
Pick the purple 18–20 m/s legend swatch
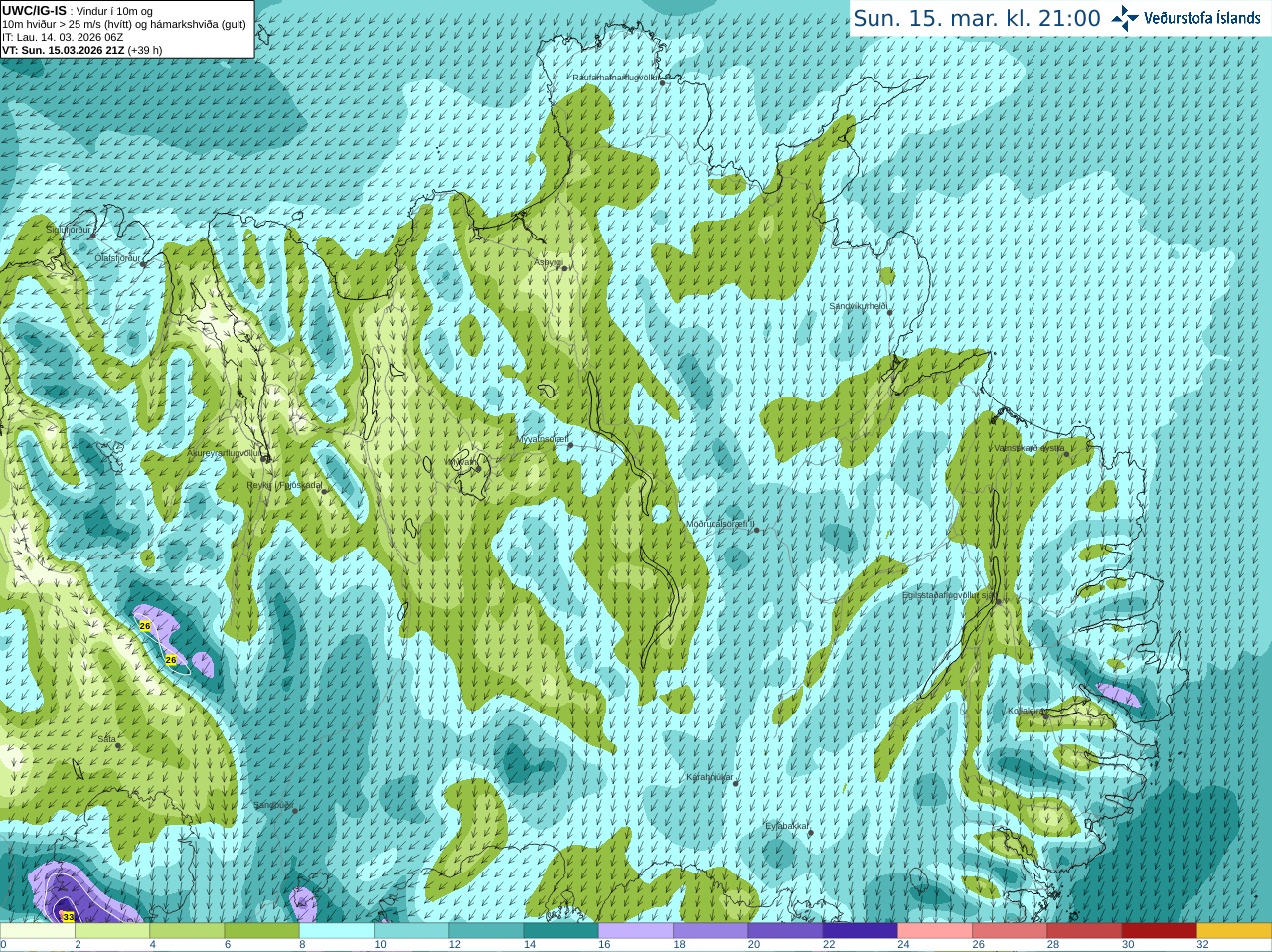[711, 931]
